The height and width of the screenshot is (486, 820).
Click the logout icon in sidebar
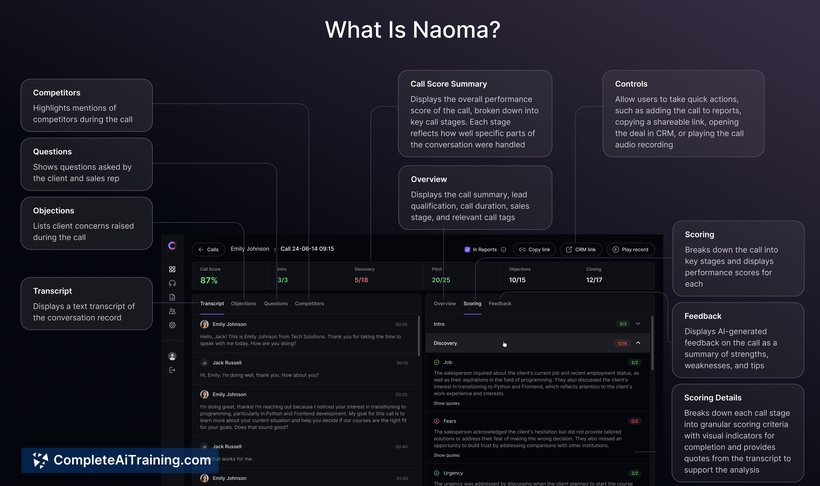point(172,370)
